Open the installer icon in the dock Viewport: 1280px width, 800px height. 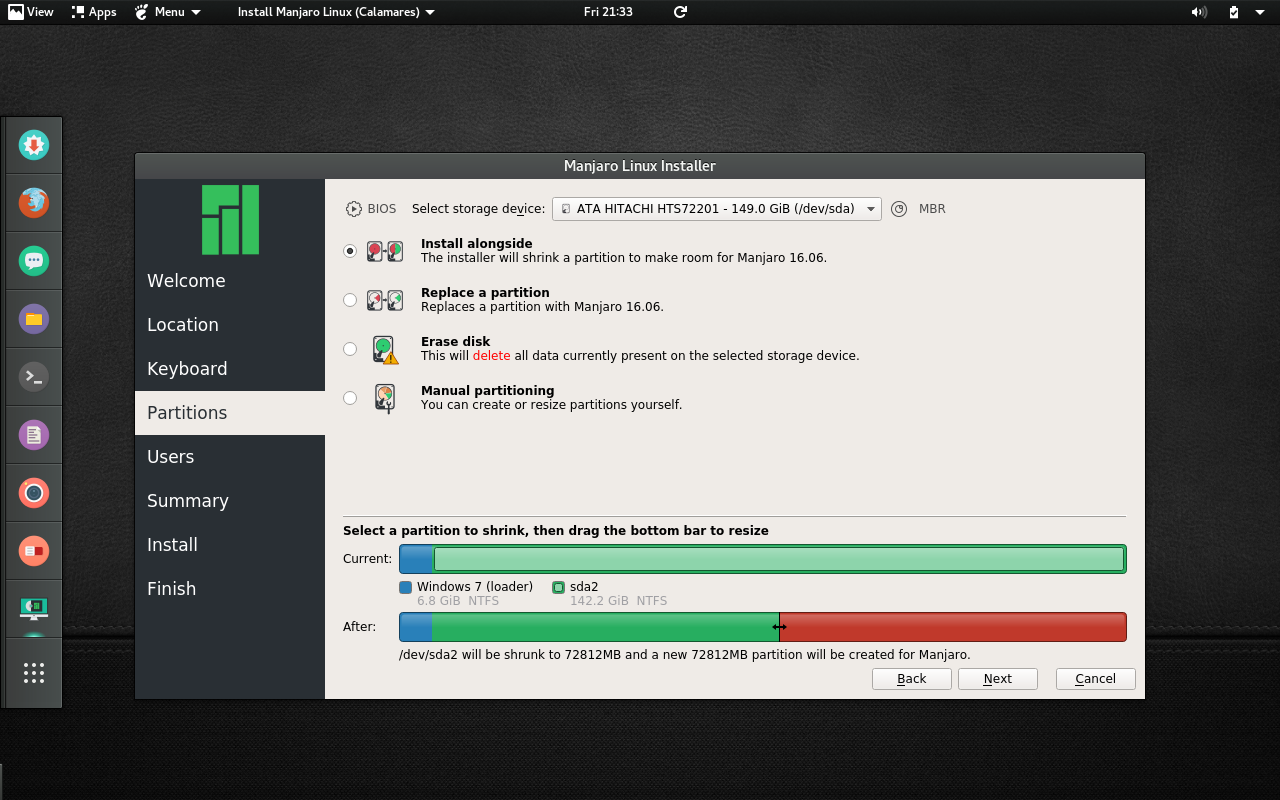coord(34,145)
